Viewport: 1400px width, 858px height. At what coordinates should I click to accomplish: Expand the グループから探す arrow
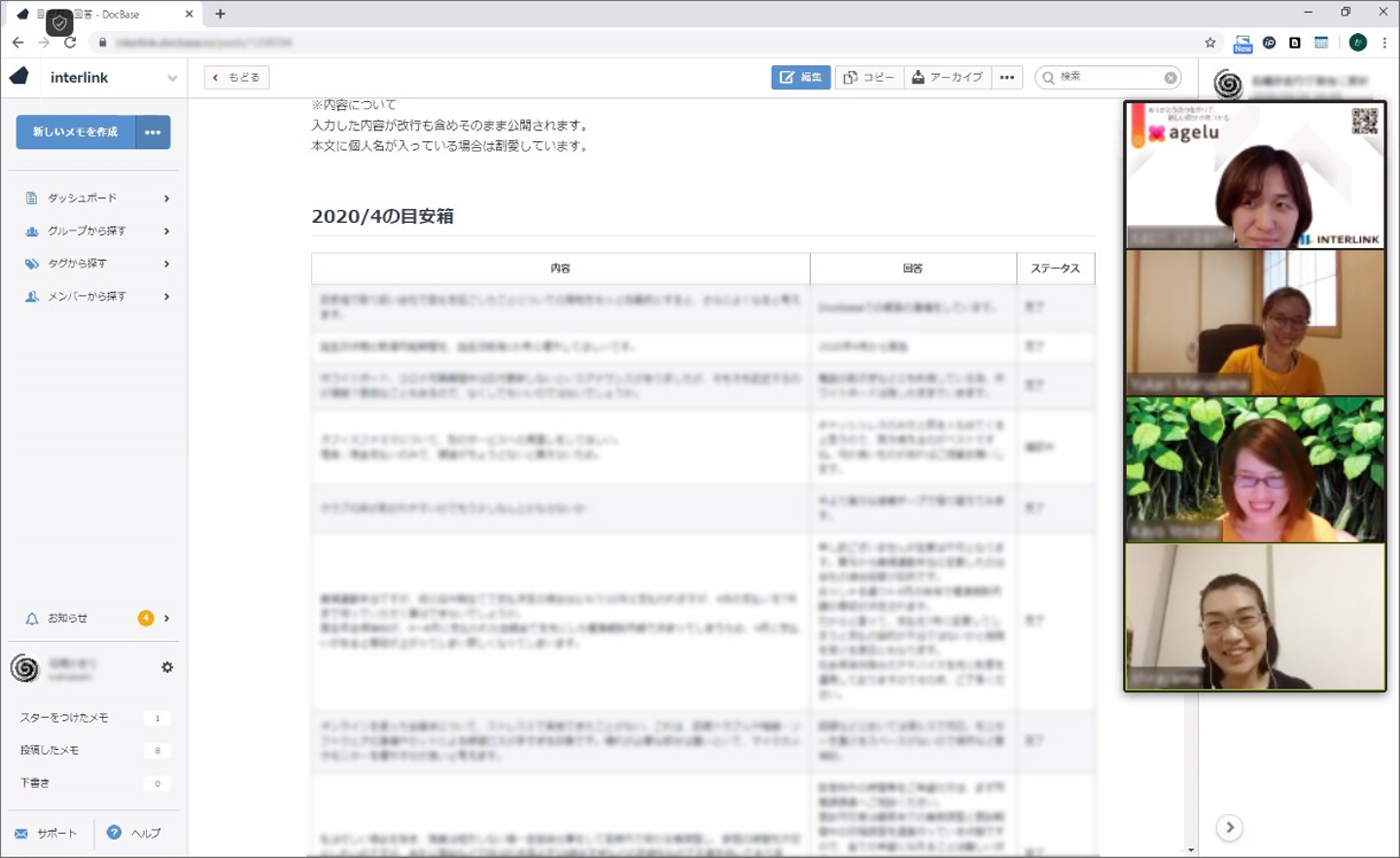pos(167,232)
